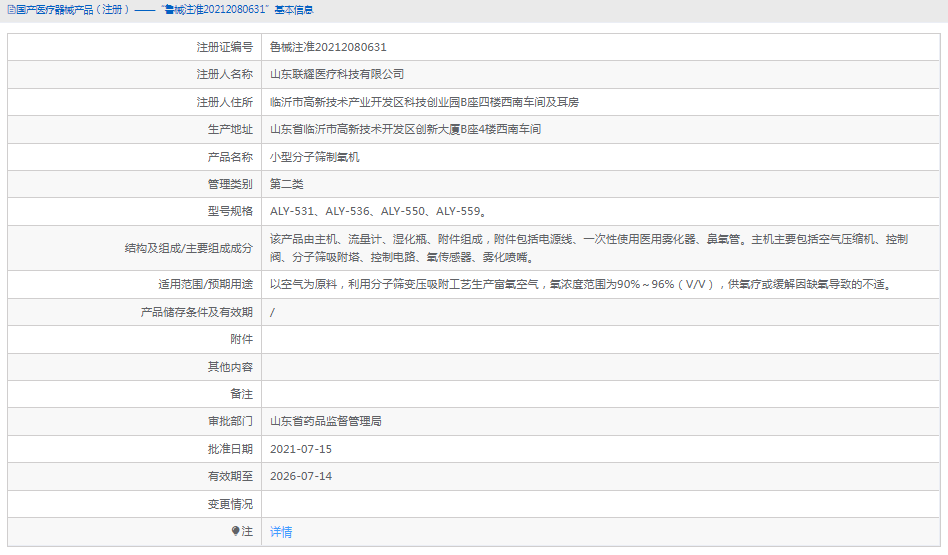Click the 结构及组成/主要组成成分 label
The width and height of the screenshot is (948, 555).
(189, 248)
